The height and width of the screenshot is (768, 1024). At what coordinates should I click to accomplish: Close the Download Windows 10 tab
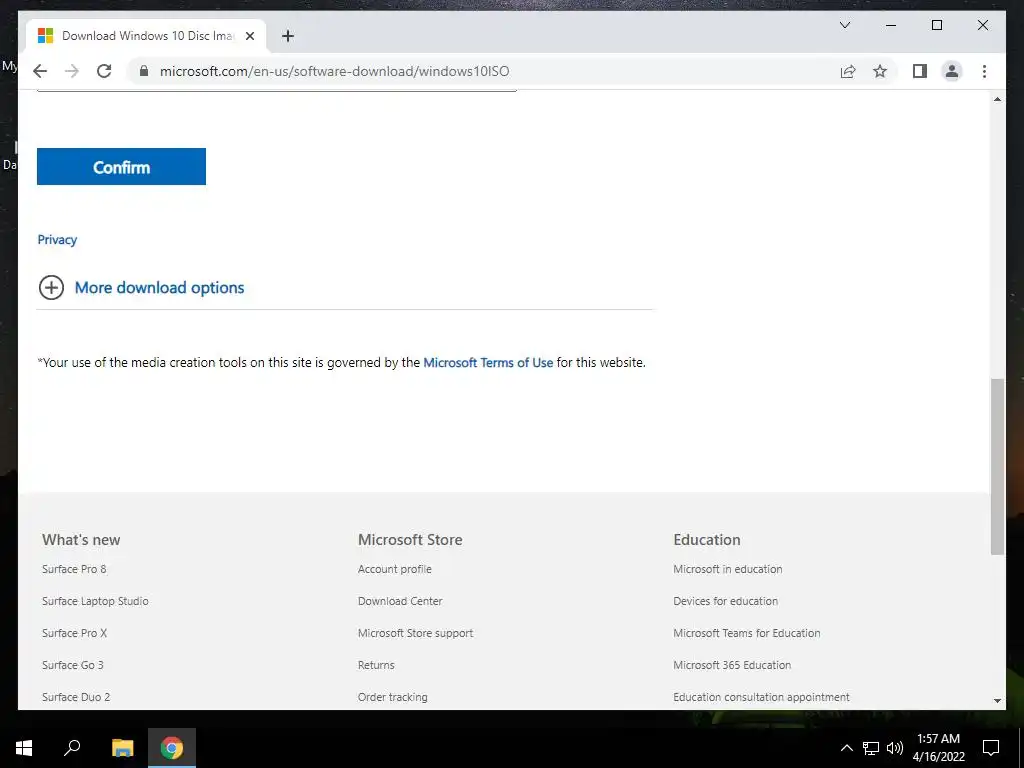[x=249, y=36]
